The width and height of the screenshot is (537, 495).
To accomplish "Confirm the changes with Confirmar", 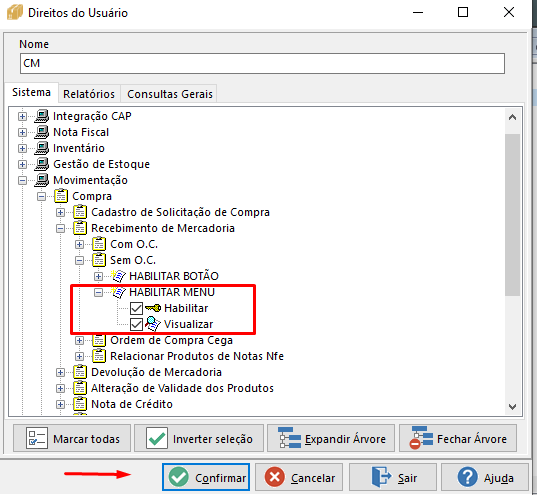I will [x=206, y=478].
